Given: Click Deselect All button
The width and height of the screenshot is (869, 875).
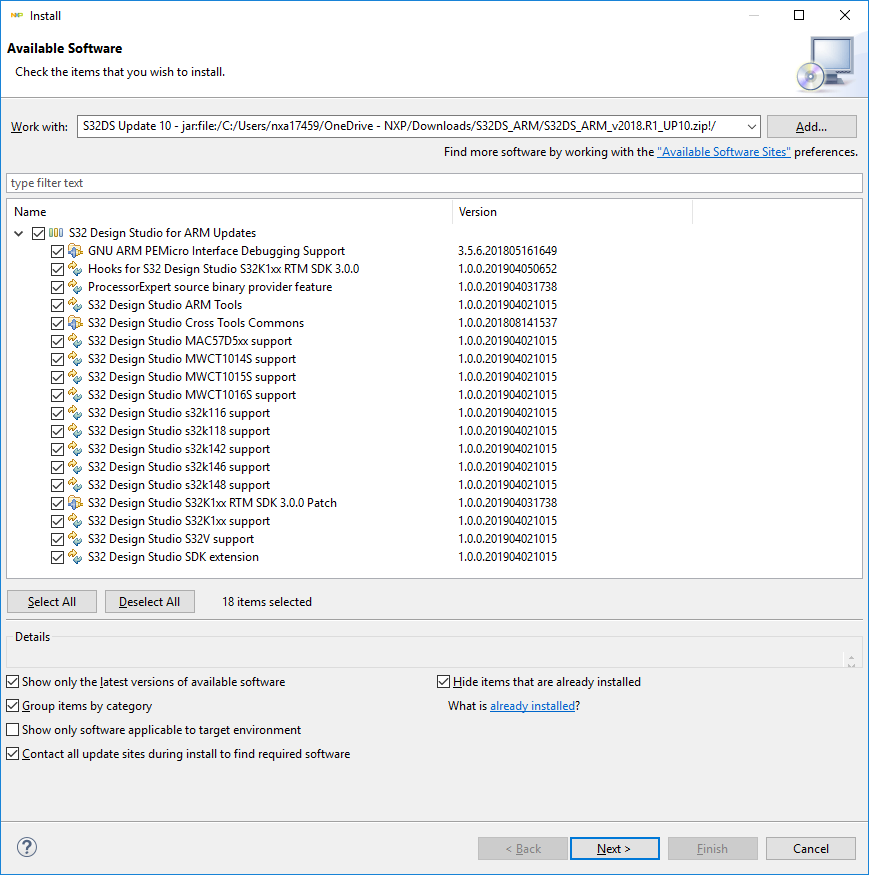Looking at the screenshot, I should [x=150, y=602].
